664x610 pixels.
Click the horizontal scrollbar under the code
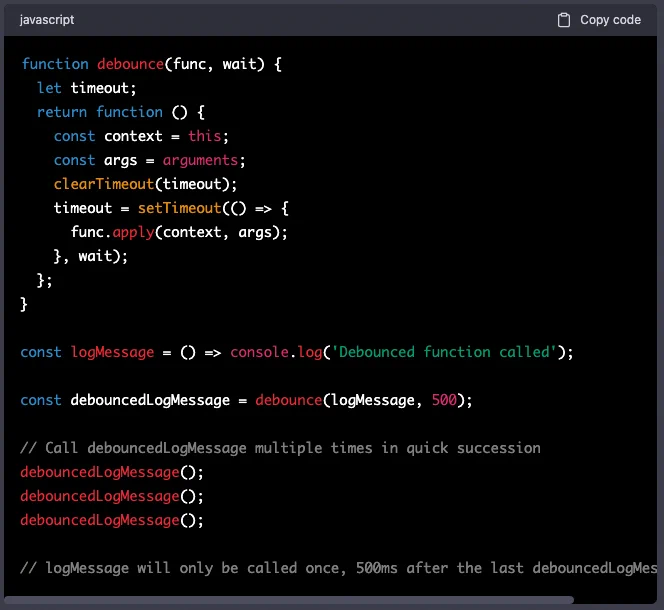289,600
